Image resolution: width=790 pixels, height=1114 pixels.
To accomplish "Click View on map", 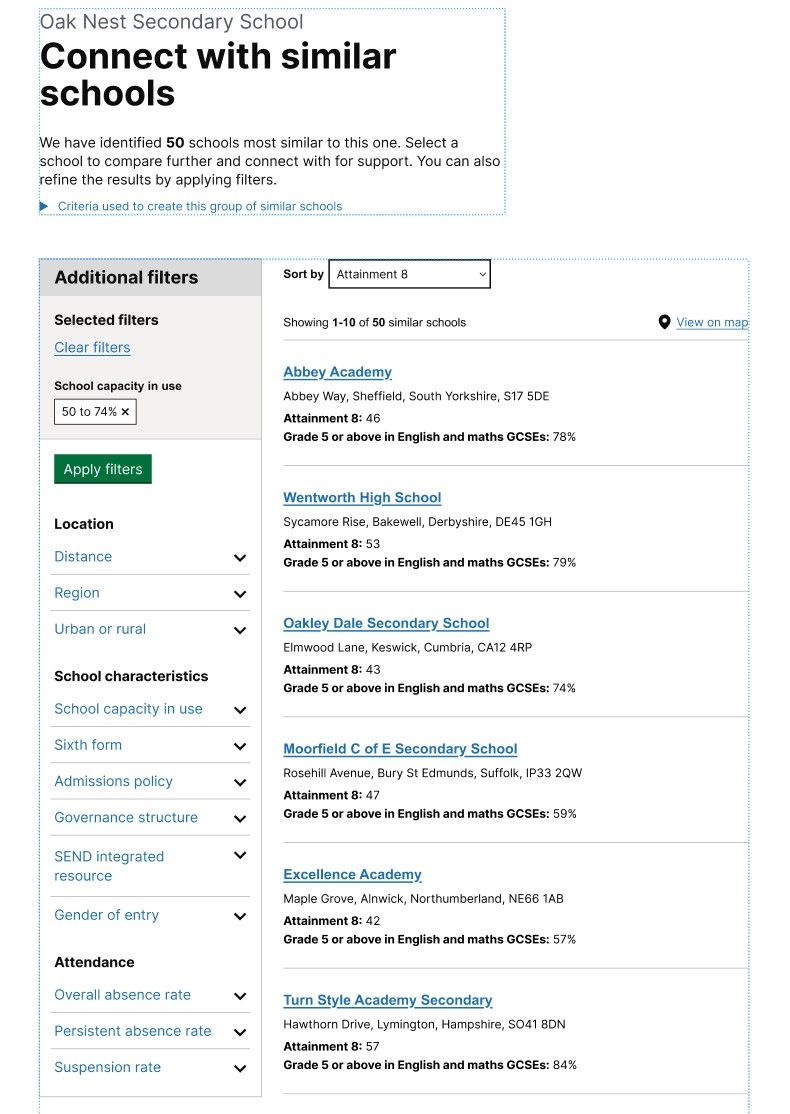I will [x=712, y=322].
